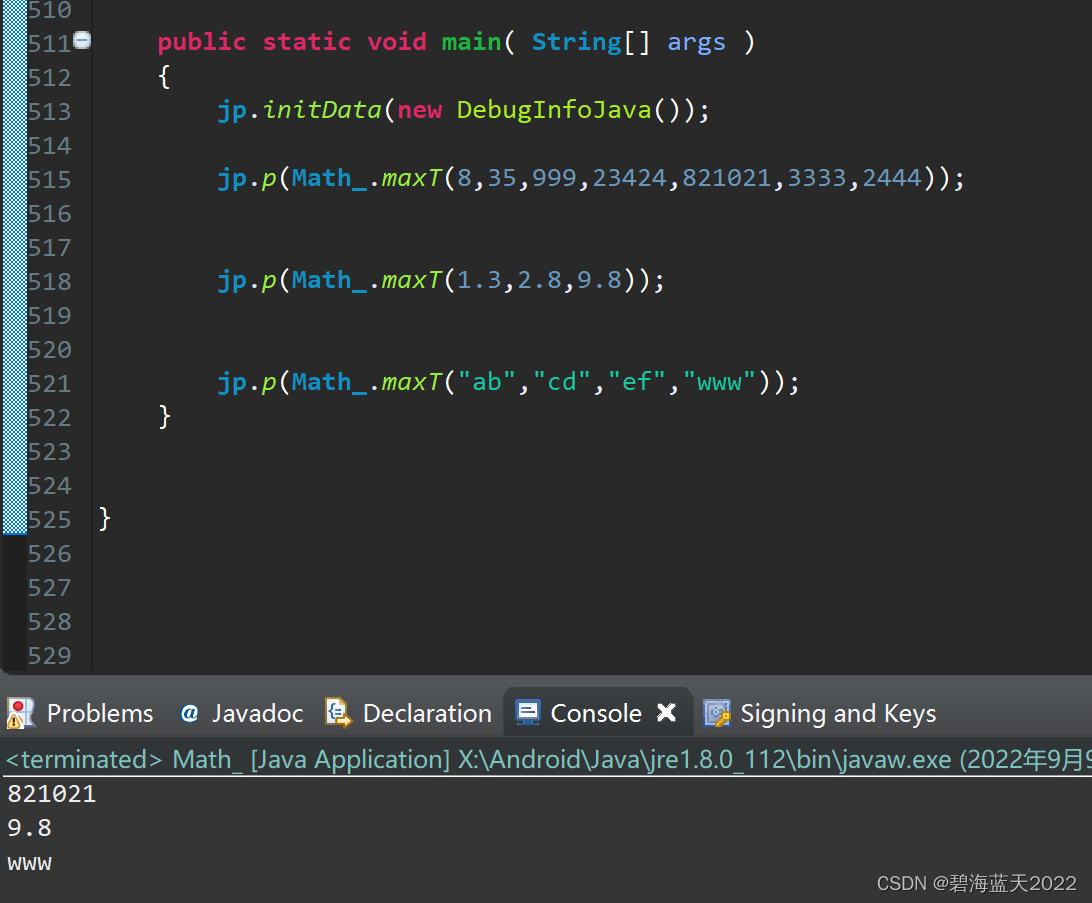Click 'maxT' call on line 518
Image resolution: width=1092 pixels, height=903 pixels.
[412, 280]
